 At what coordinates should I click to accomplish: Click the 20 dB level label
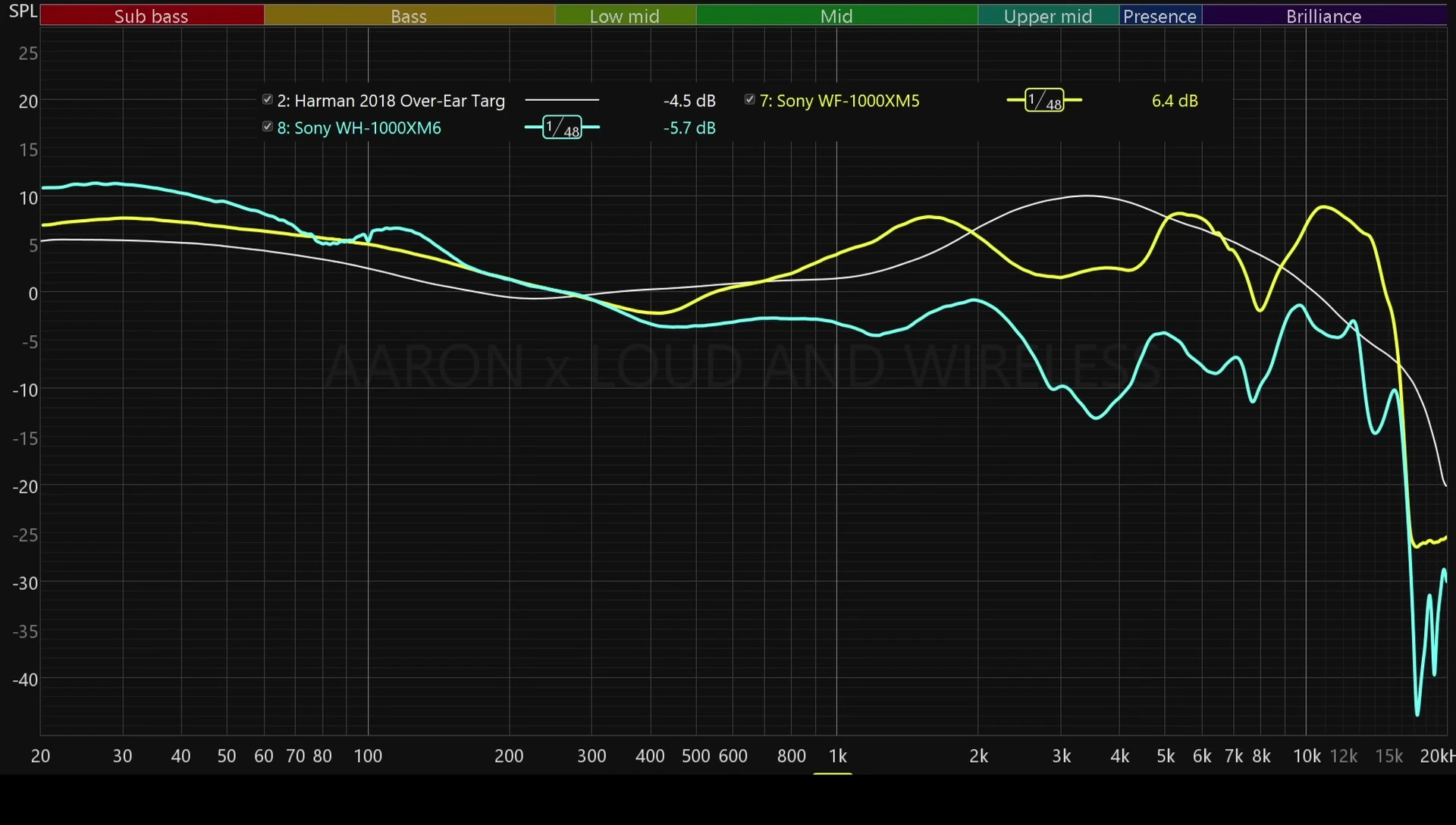[28, 102]
